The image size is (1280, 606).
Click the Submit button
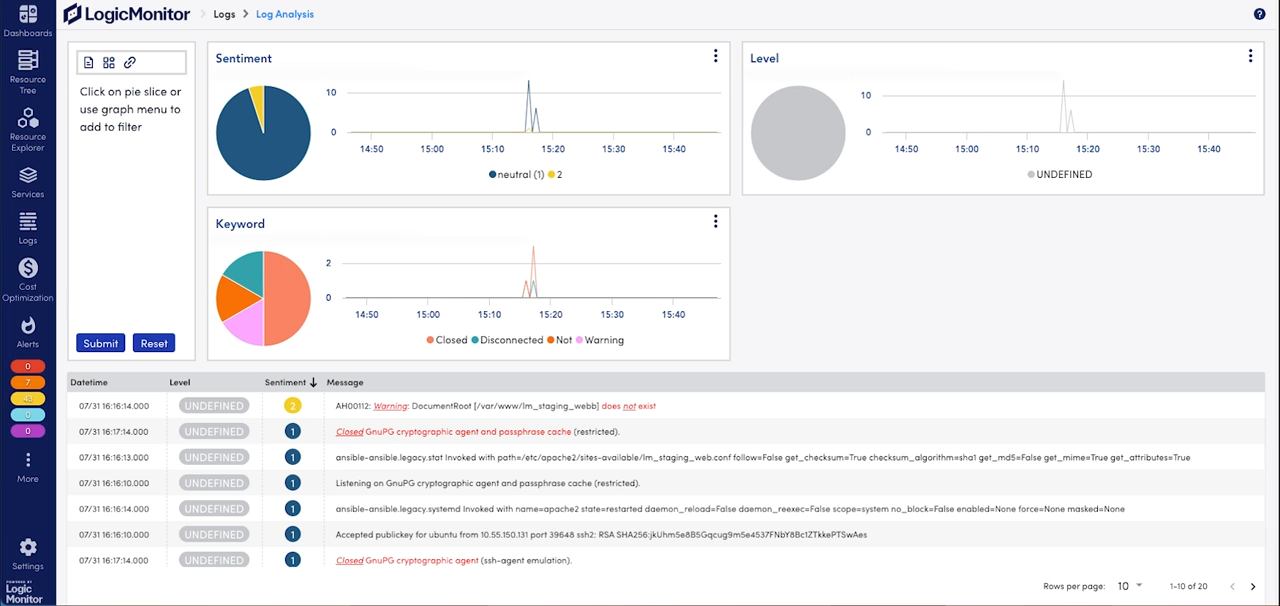100,342
